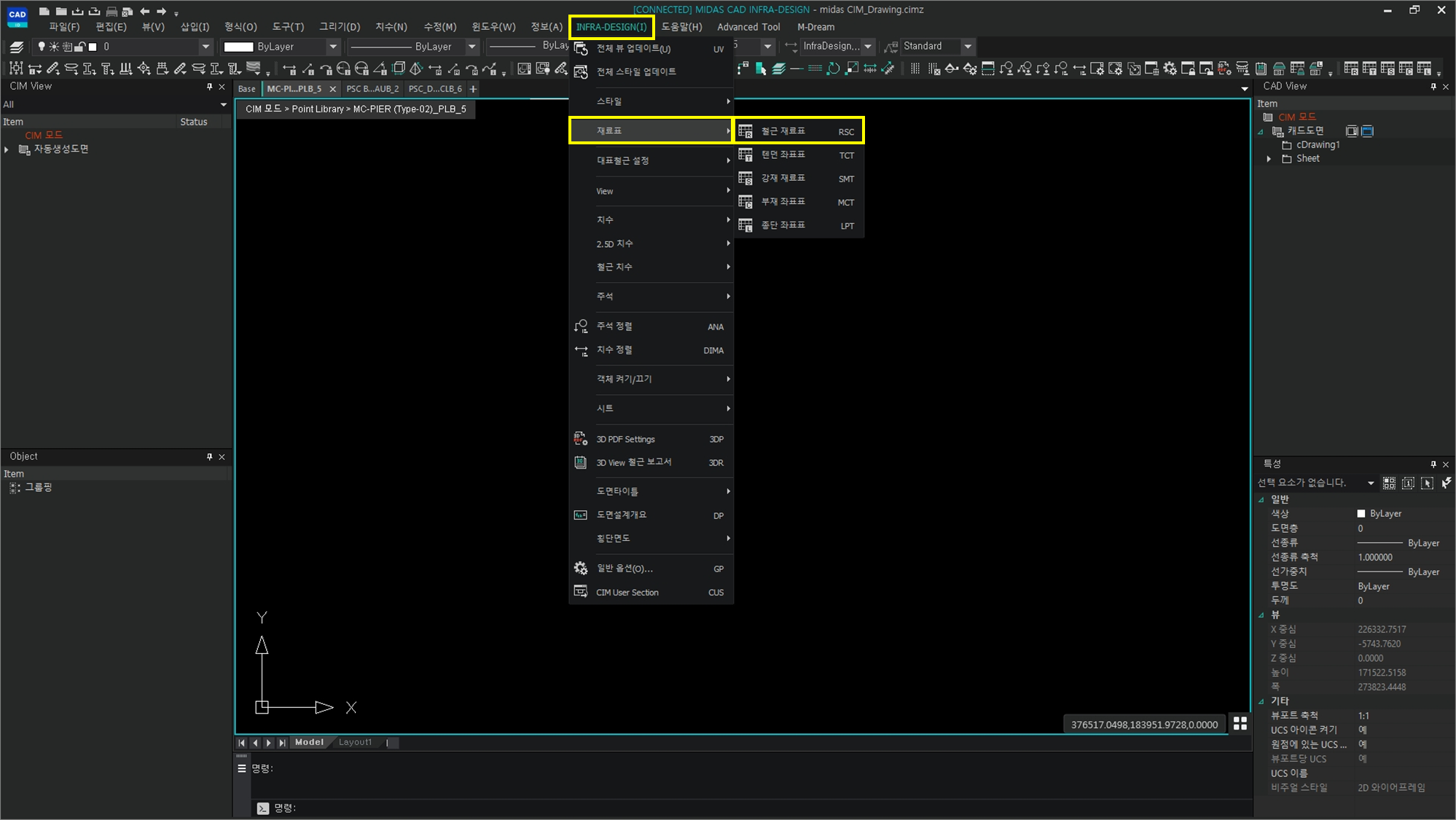
Task: Click the select objects cursor icon in 특성 panel
Action: click(x=1428, y=483)
